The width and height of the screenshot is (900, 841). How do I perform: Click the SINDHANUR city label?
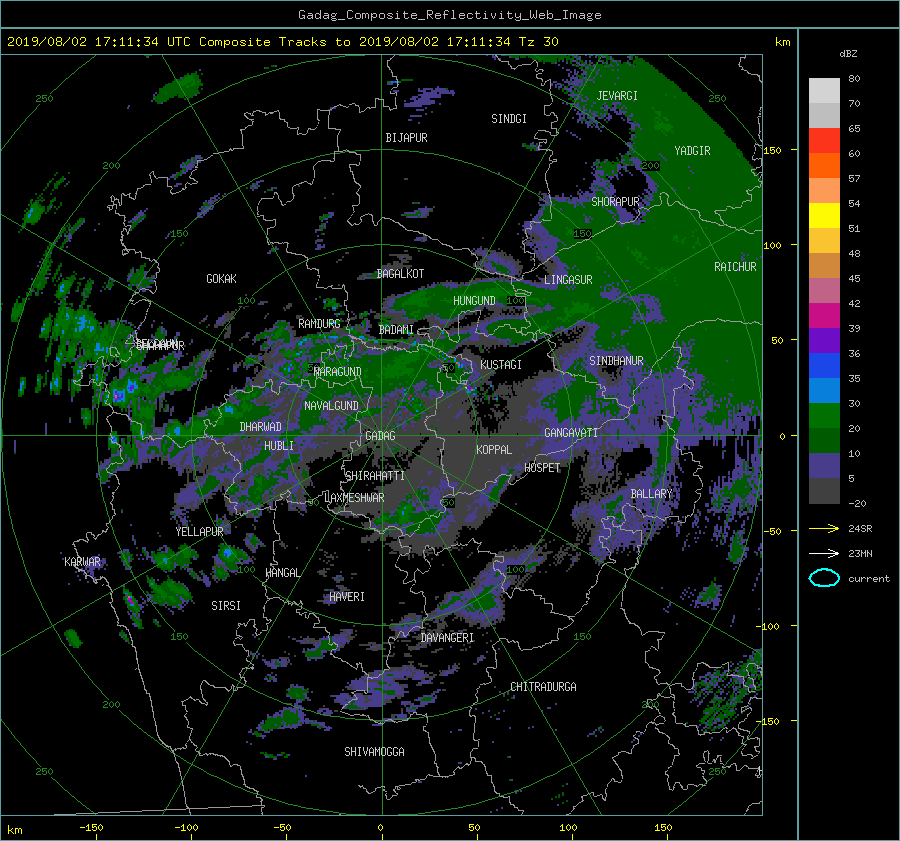pyautogui.click(x=616, y=361)
